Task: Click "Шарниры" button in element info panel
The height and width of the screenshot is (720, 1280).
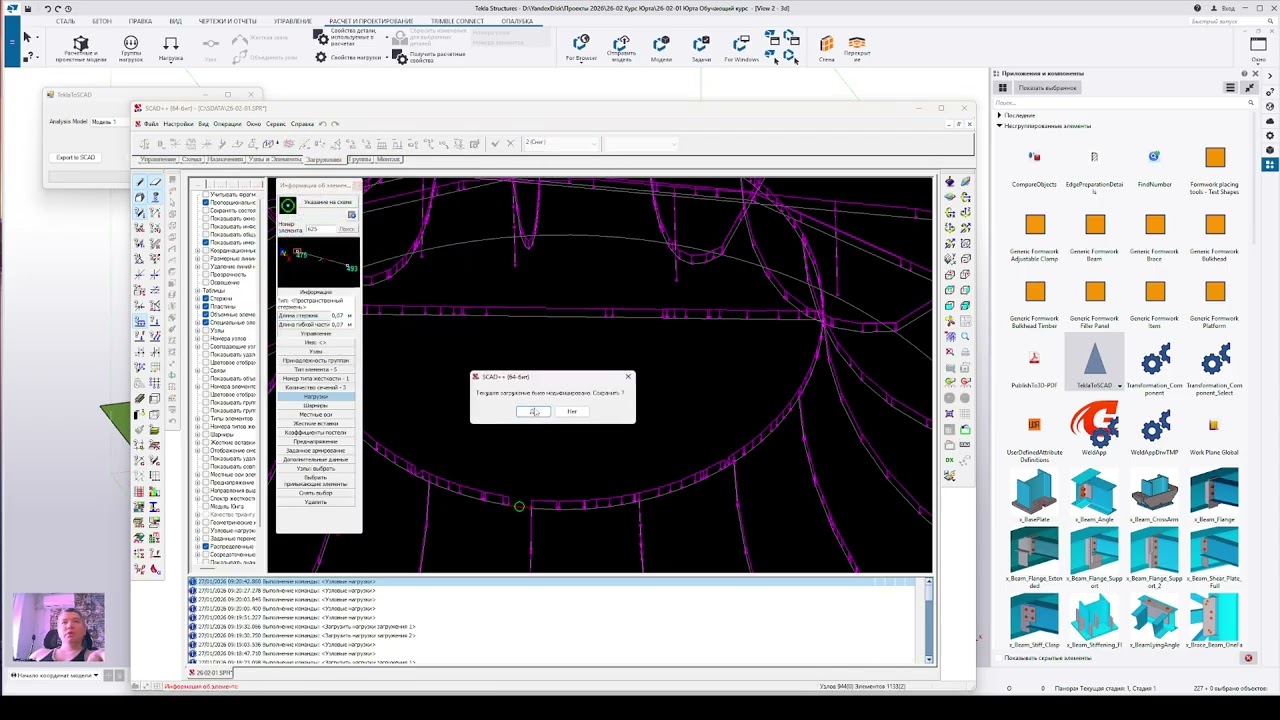Action: click(x=316, y=406)
